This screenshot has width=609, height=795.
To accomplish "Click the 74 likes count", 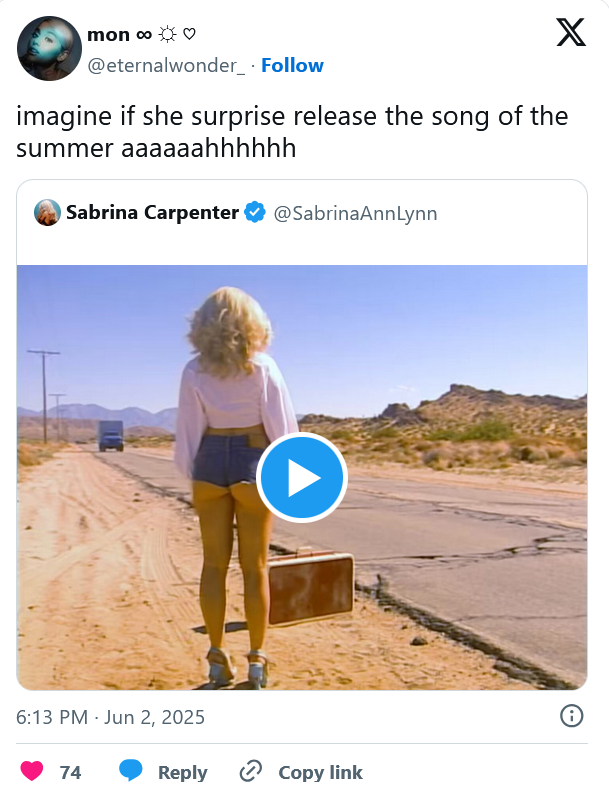I will 70,772.
